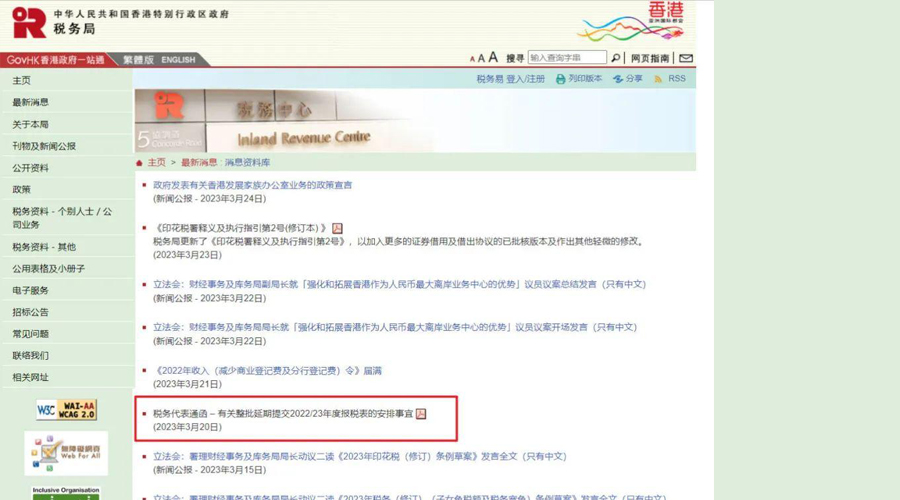The image size is (900, 500).
Task: Open PDF icon beside stamp duty guideline
Action: (x=337, y=228)
